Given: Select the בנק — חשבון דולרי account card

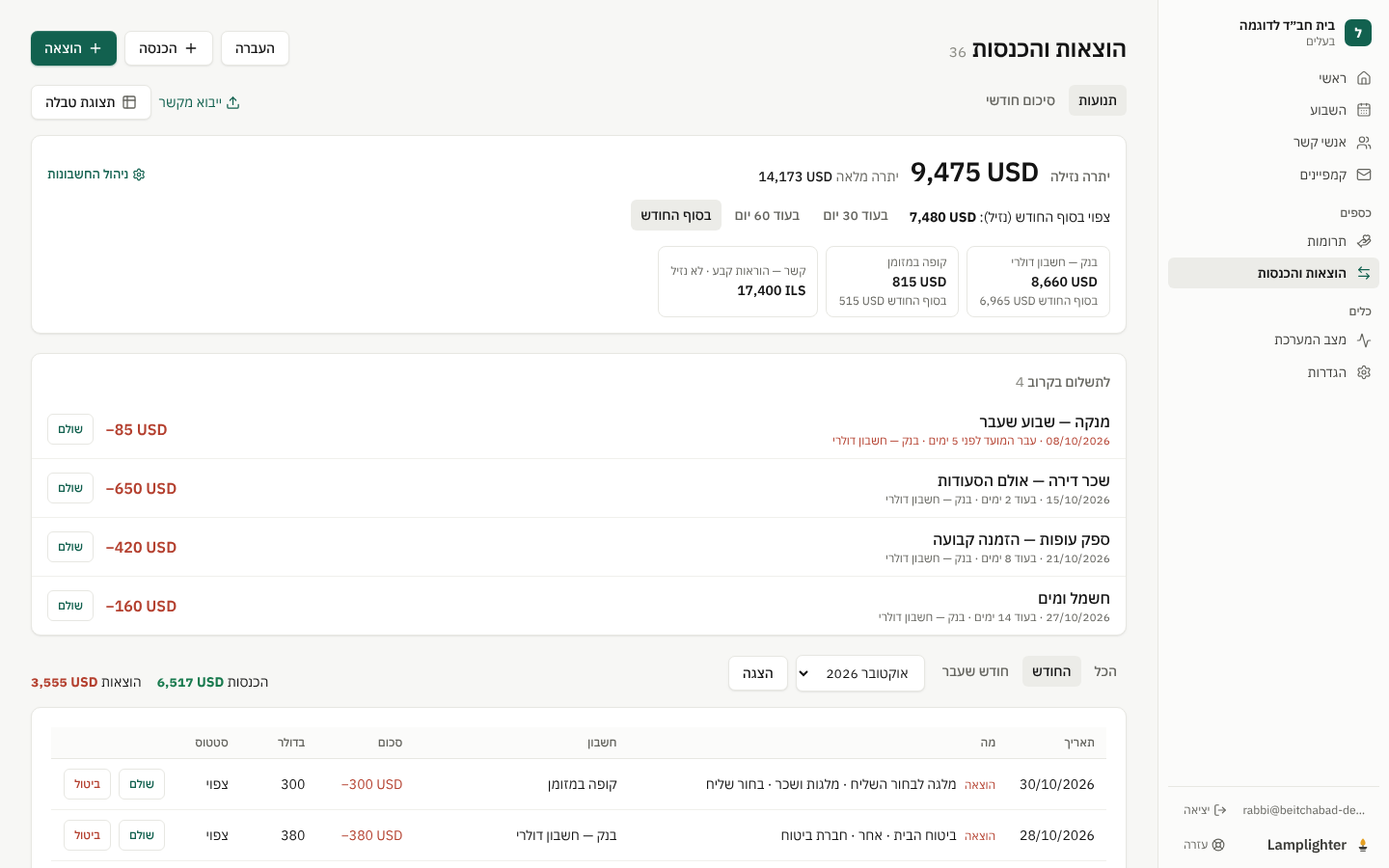Looking at the screenshot, I should (1039, 282).
